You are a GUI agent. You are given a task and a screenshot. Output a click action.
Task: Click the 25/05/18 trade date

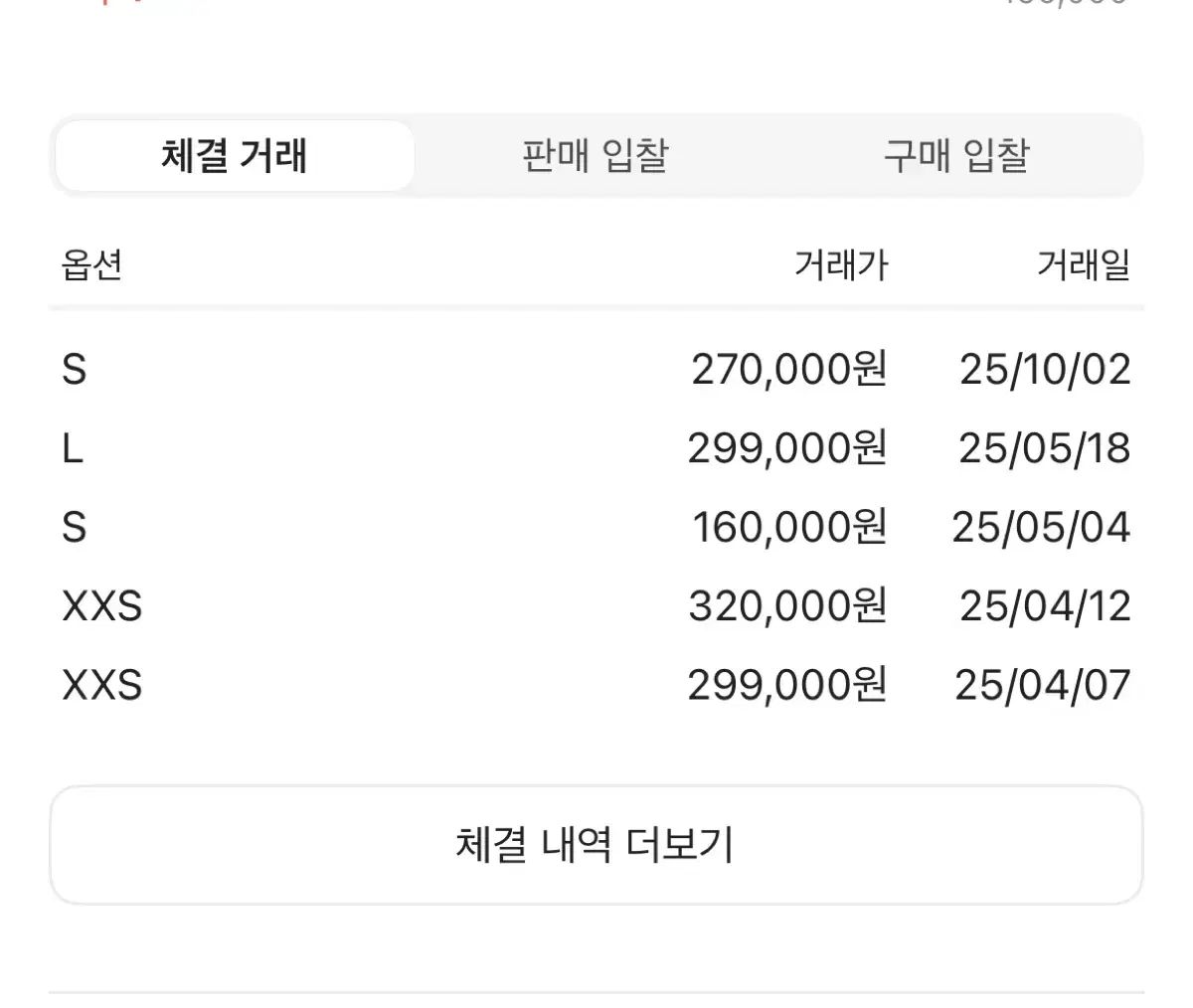pos(1045,449)
